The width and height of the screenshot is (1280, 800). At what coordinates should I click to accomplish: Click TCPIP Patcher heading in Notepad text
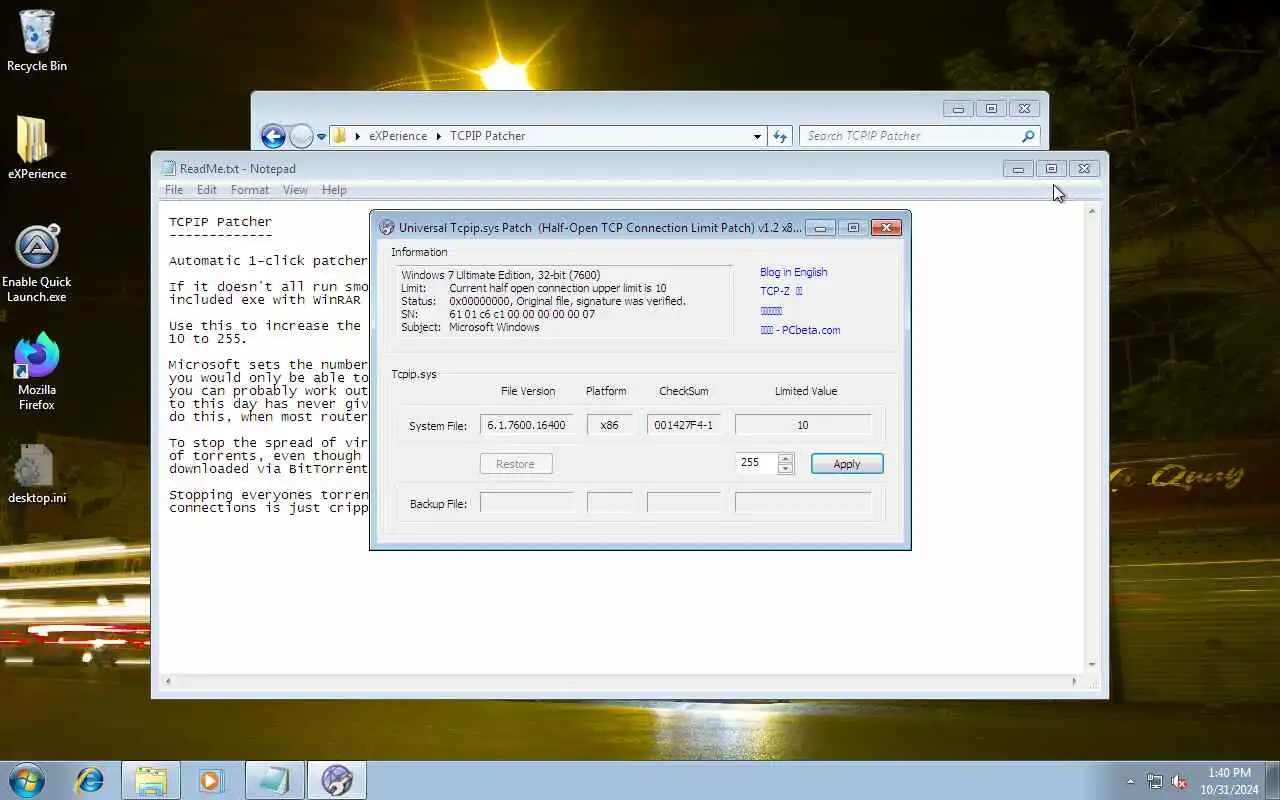(x=220, y=222)
